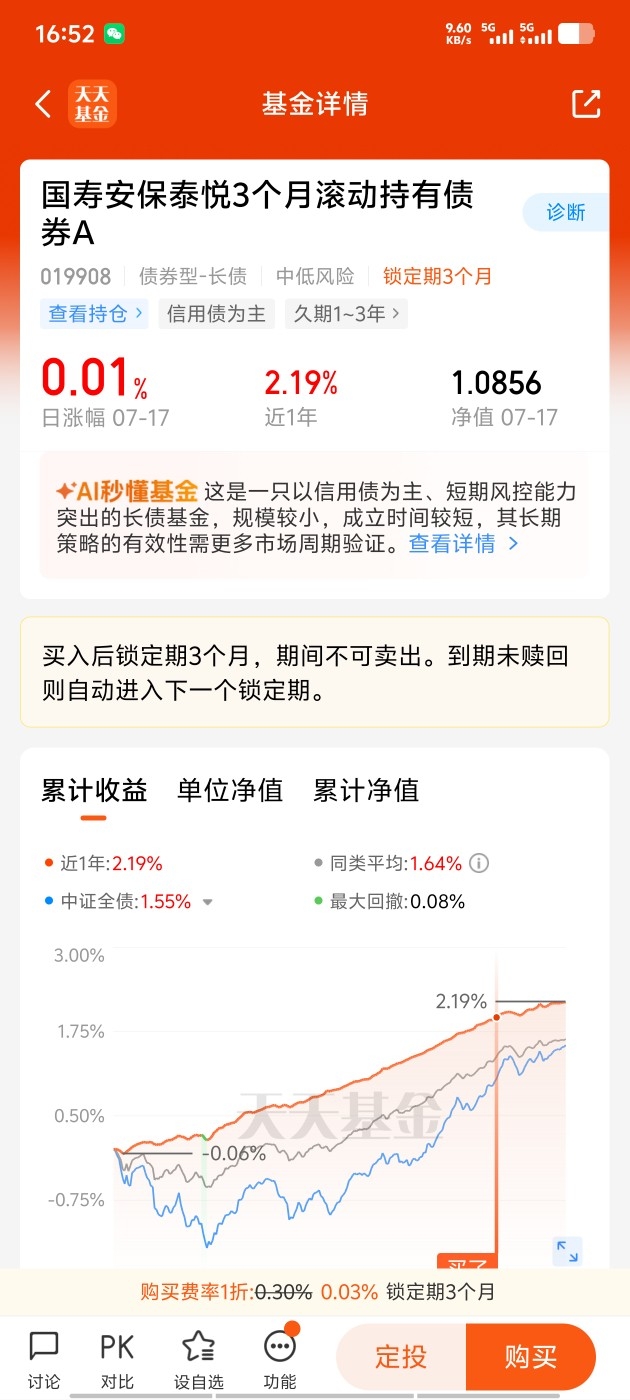Image resolution: width=630 pixels, height=1400 pixels.
Task: Expand the 久期1~3年 tag
Action: [346, 314]
